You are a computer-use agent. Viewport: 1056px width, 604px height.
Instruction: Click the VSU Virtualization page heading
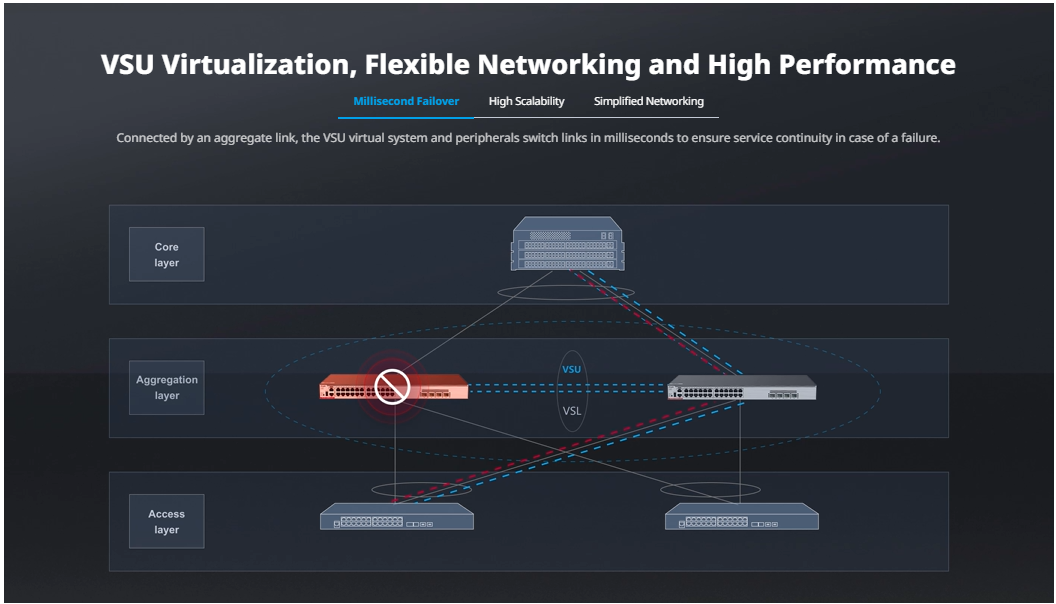(528, 65)
